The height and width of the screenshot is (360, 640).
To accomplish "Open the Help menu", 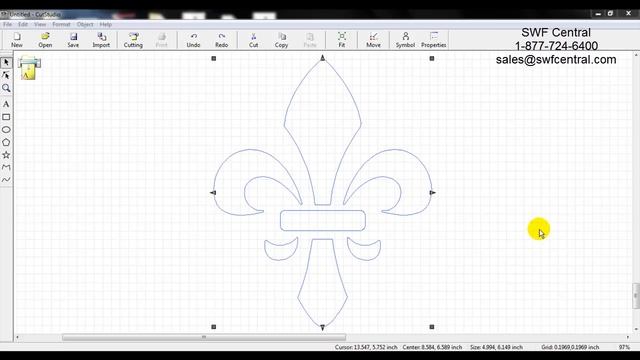I will pos(106,24).
